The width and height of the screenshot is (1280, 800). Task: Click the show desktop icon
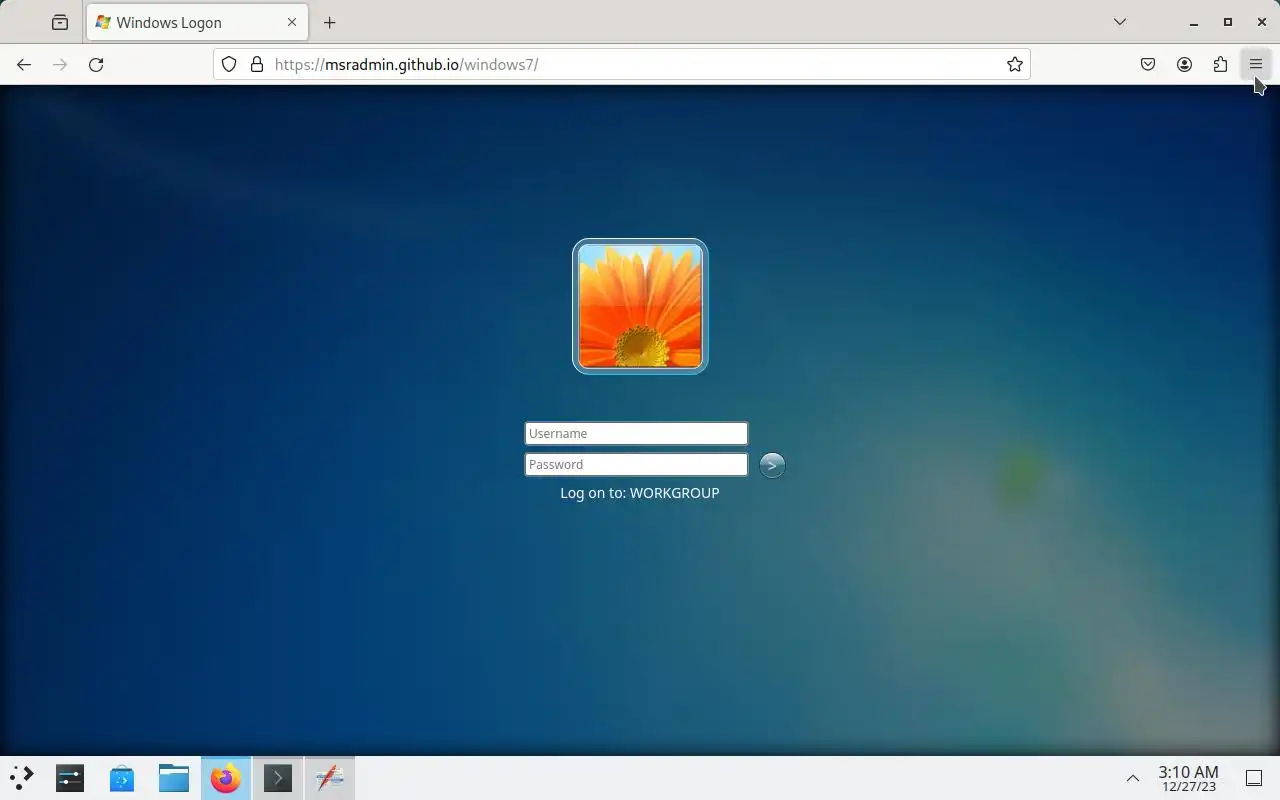[x=1254, y=778]
